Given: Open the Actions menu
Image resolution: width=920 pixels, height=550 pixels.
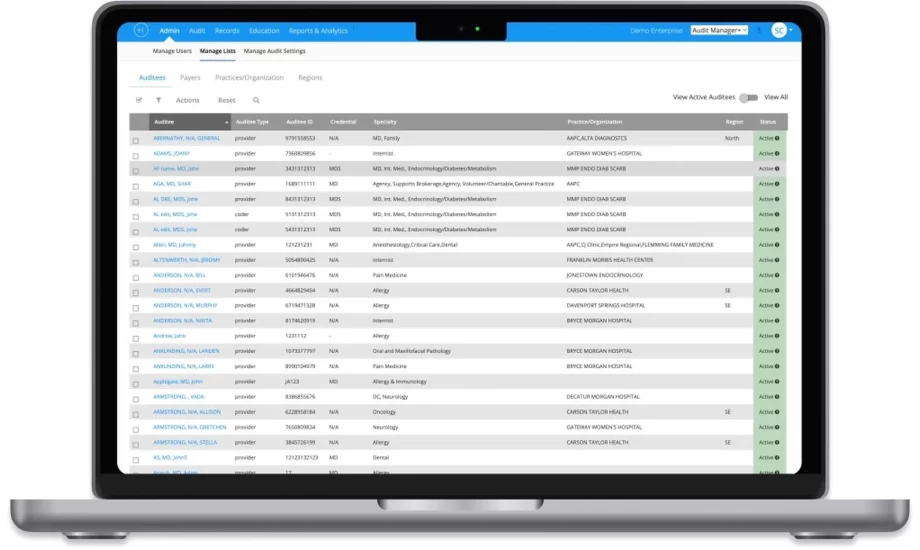Looking at the screenshot, I should [x=188, y=100].
